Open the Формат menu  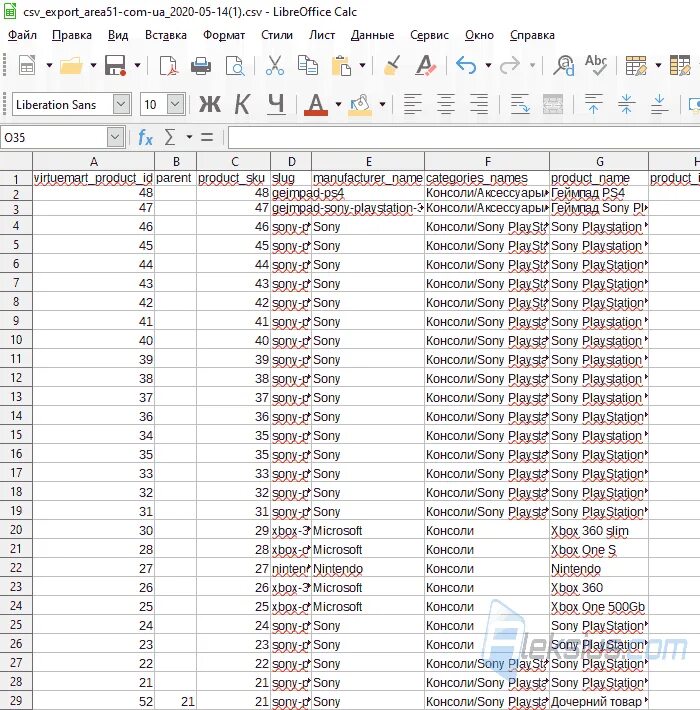click(x=224, y=35)
